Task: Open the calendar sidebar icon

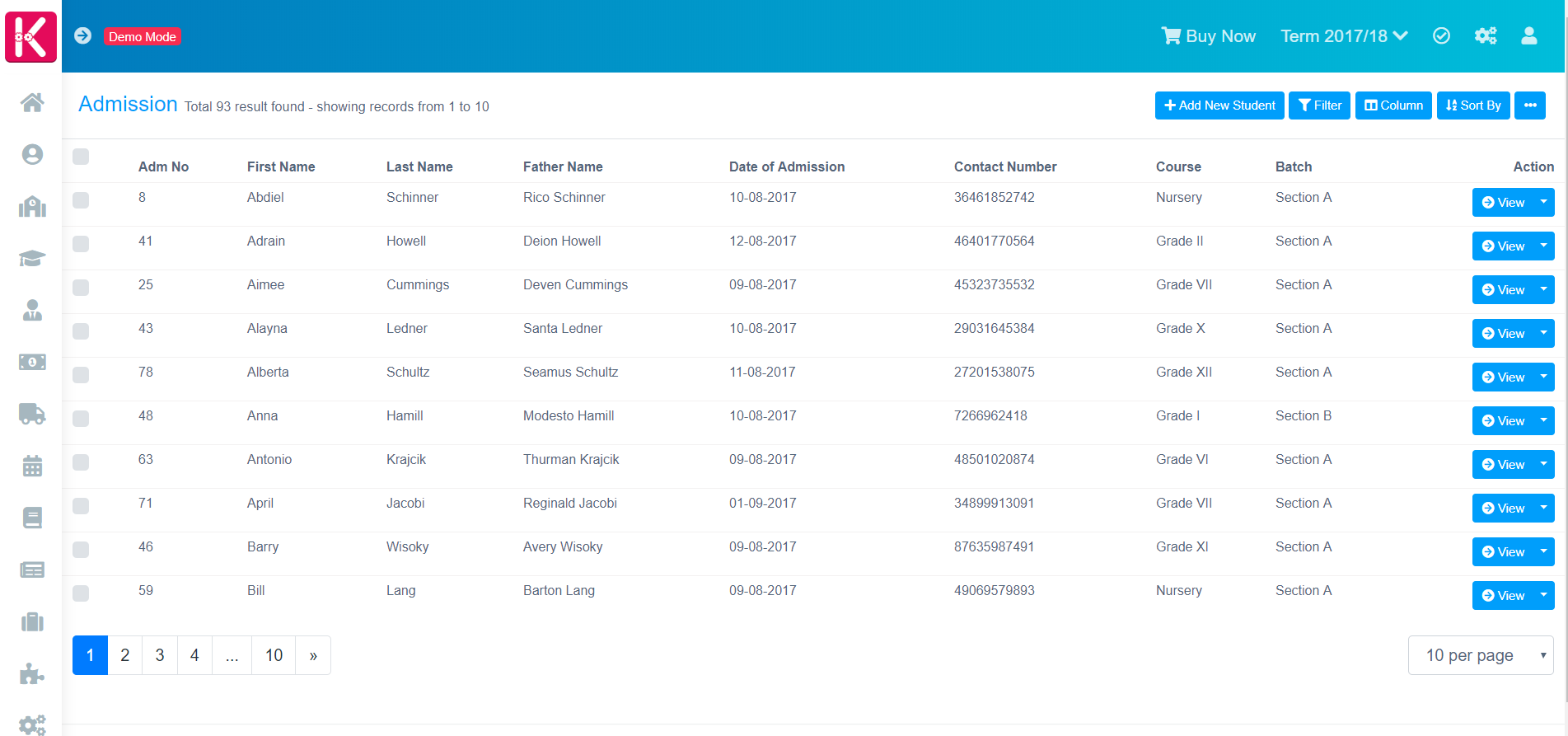Action: coord(32,466)
